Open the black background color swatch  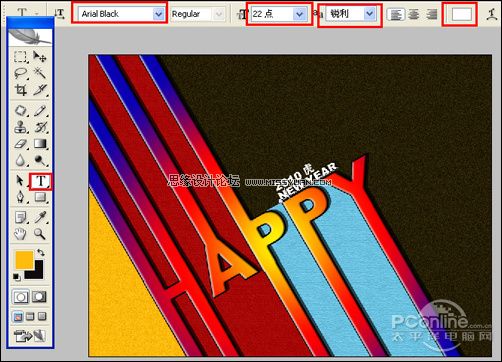tap(37, 273)
